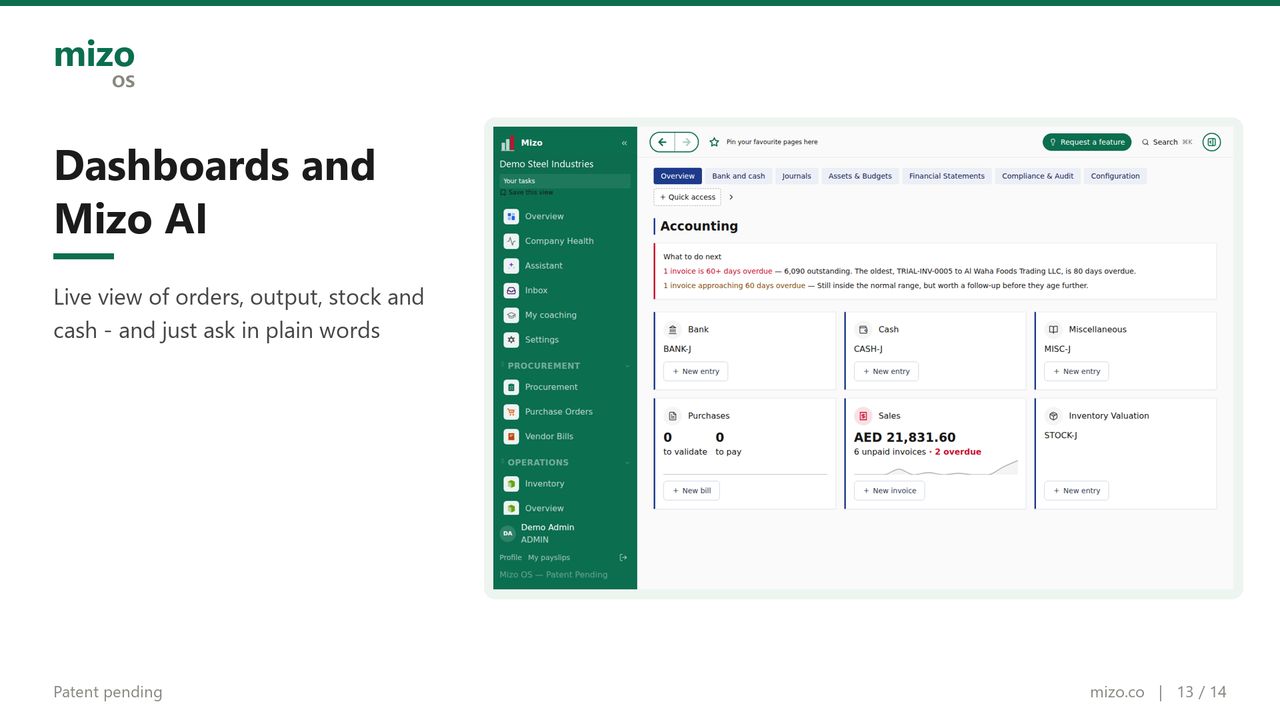This screenshot has width=1280, height=720.
Task: Toggle the side panel icon beside Search
Action: click(1211, 142)
